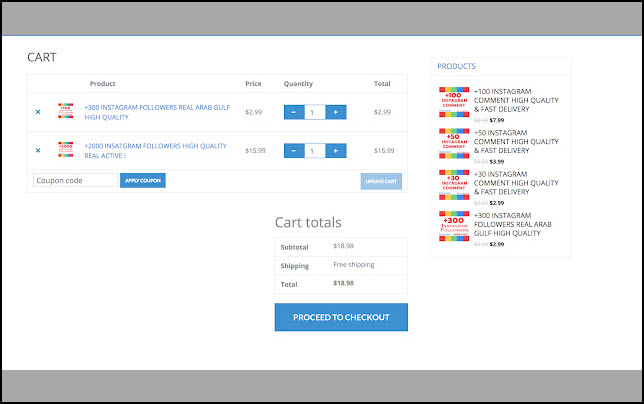
Task: Select the $3.99 sale price
Action: click(497, 162)
